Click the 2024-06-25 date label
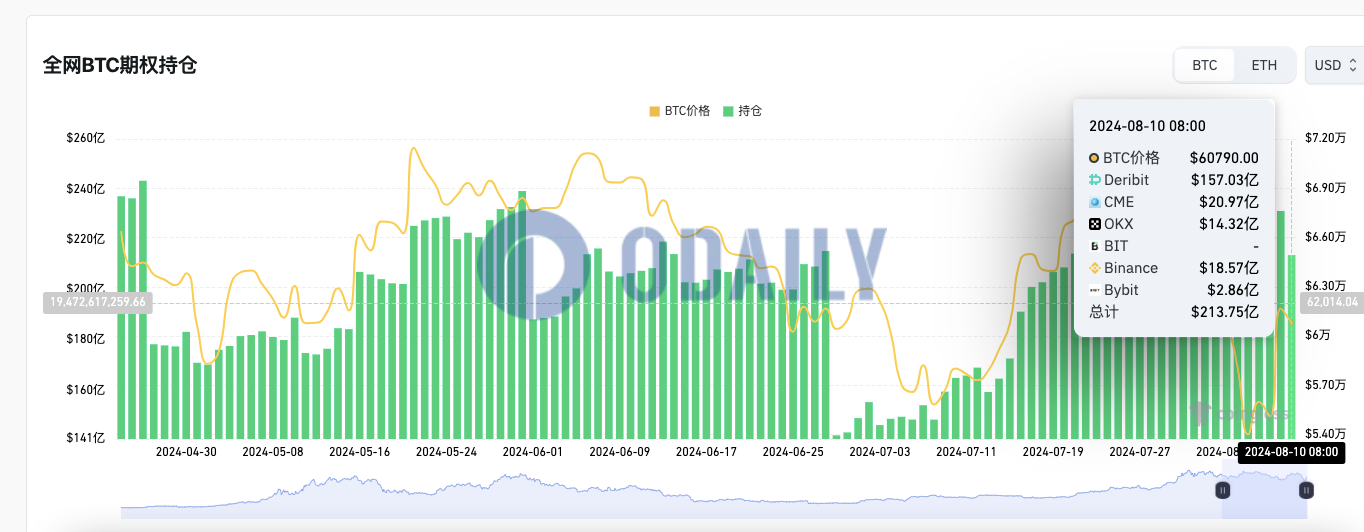1364x532 pixels. [x=793, y=452]
